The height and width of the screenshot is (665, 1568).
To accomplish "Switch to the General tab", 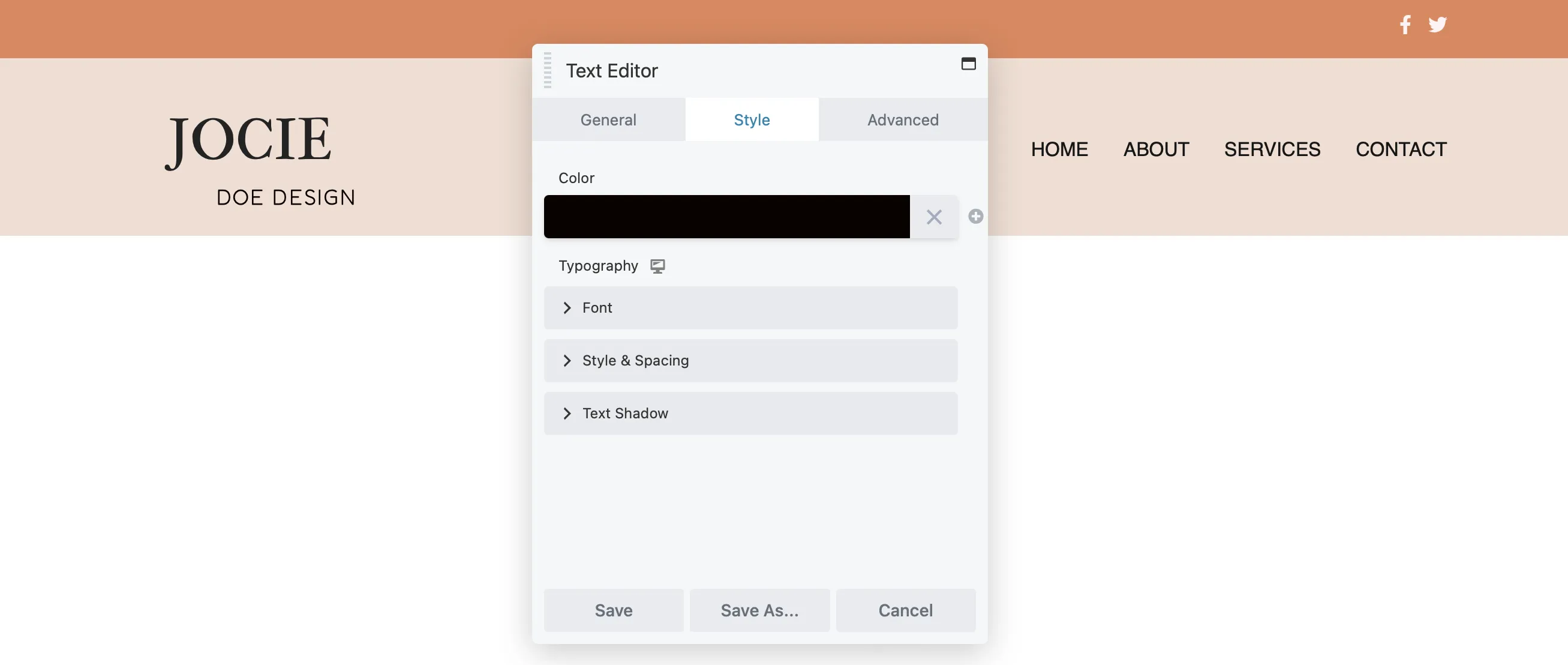I will (608, 119).
